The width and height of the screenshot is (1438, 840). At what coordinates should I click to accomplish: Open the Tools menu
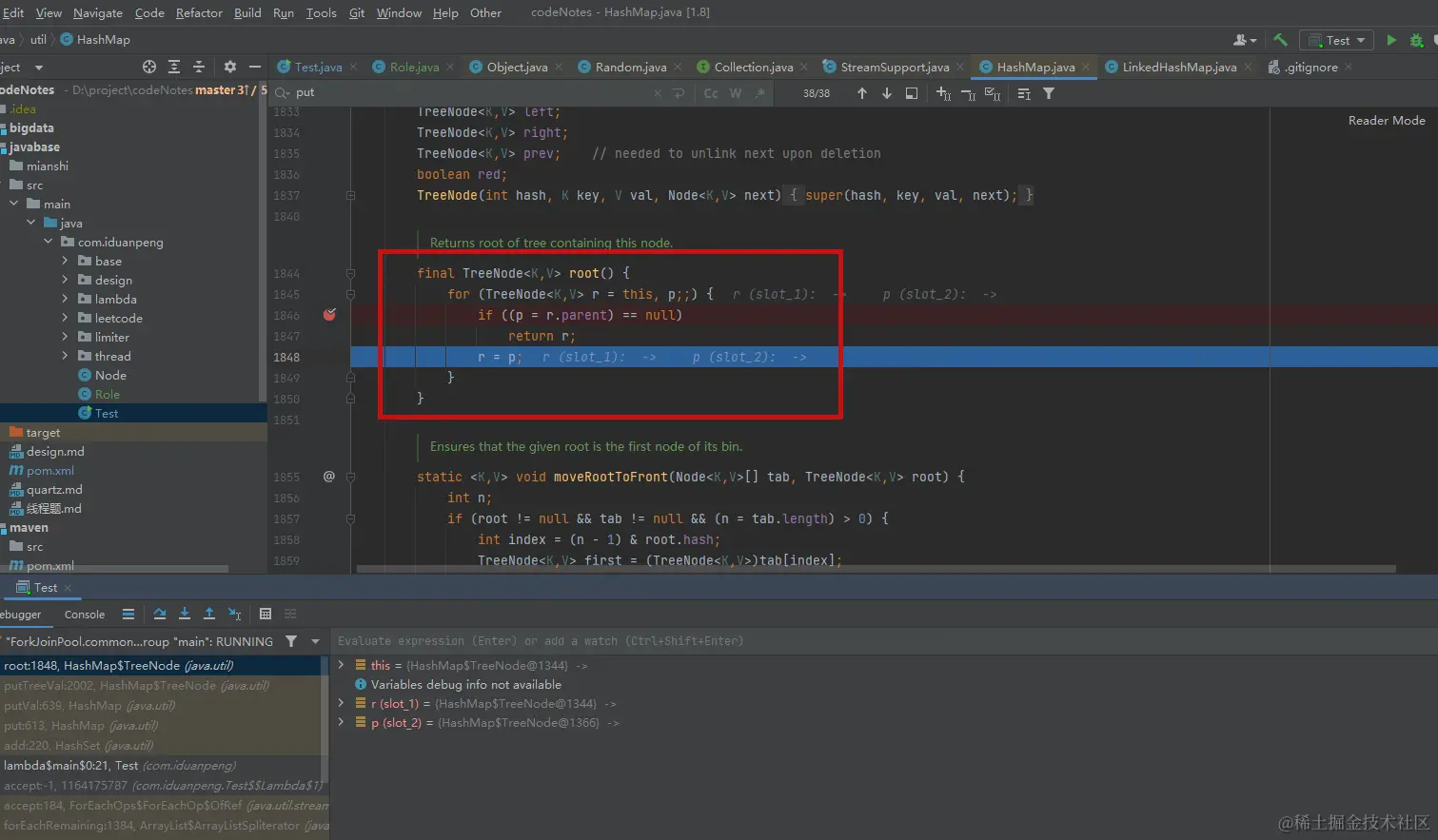321,12
